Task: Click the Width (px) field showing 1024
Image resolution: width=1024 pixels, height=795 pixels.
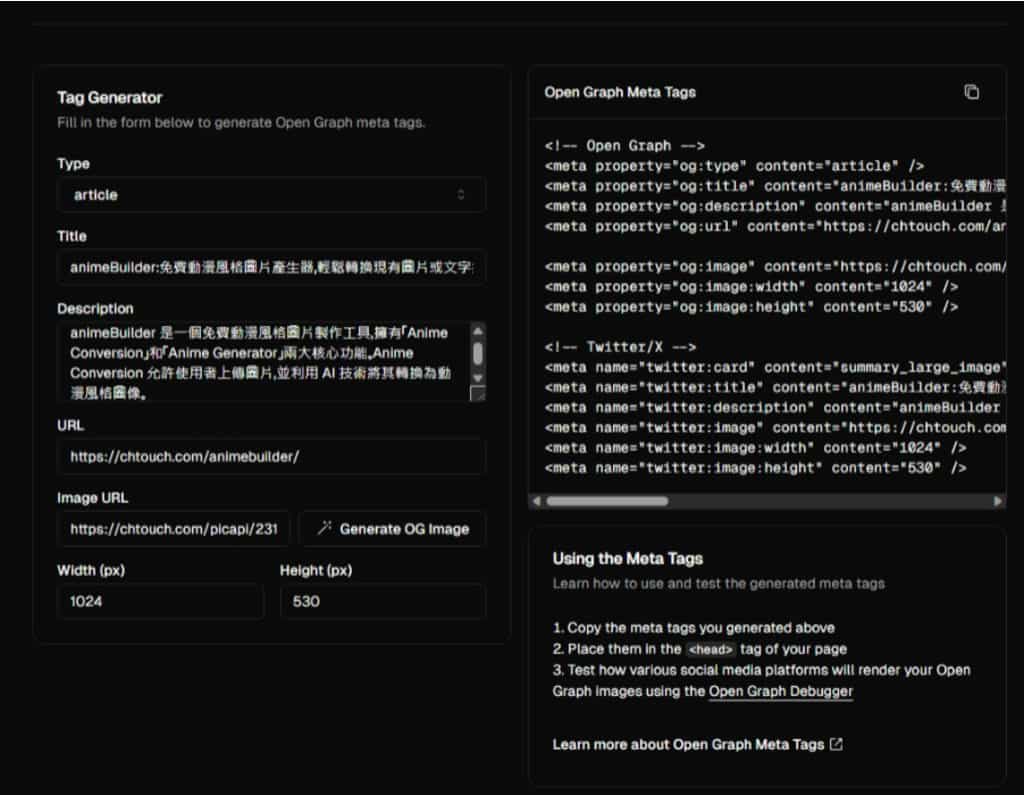Action: pyautogui.click(x=161, y=602)
